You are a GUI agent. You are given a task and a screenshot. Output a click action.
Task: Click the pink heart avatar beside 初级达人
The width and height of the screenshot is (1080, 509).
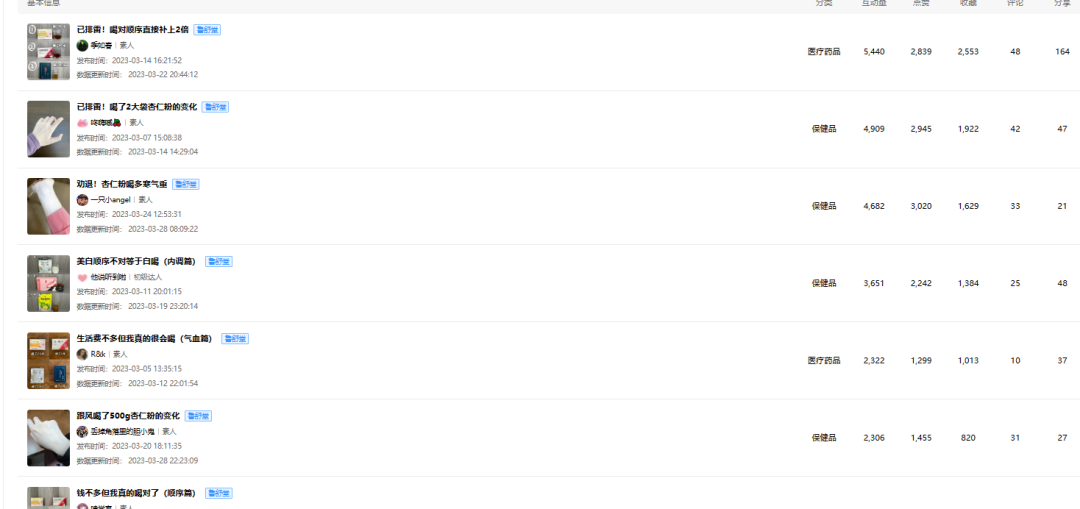[82, 277]
